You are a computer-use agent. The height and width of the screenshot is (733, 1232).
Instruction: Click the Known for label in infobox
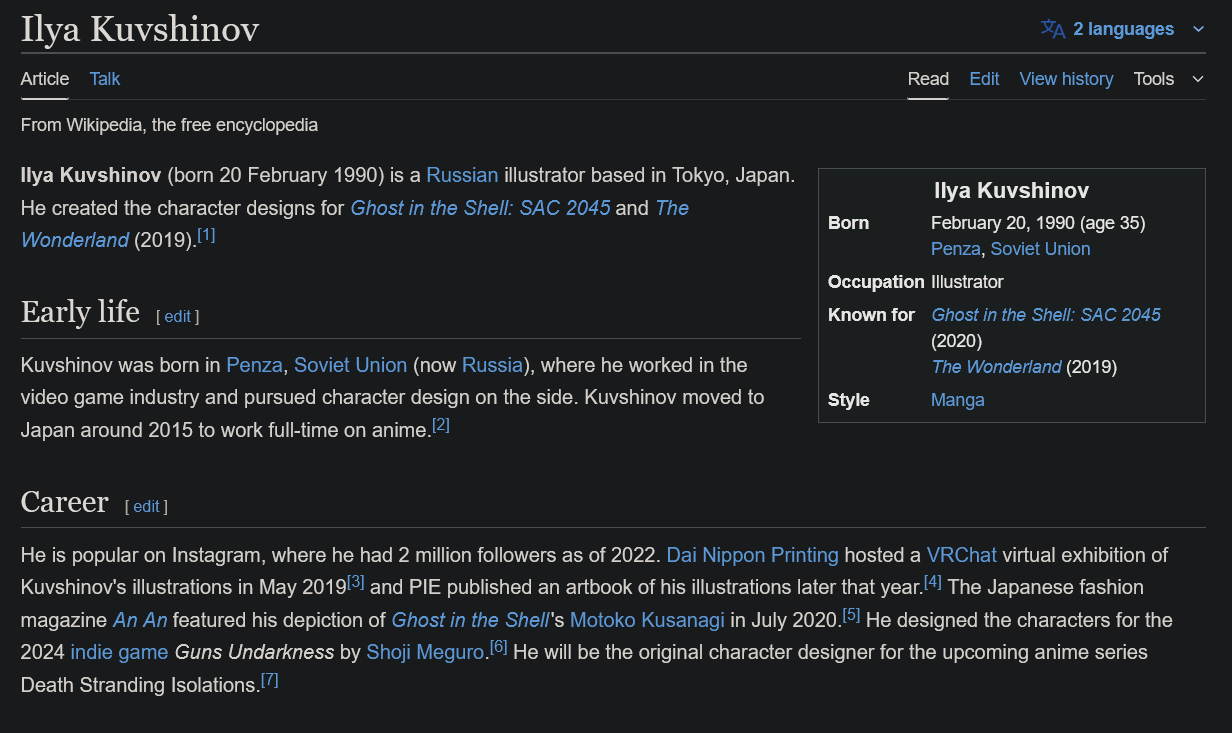tap(871, 315)
